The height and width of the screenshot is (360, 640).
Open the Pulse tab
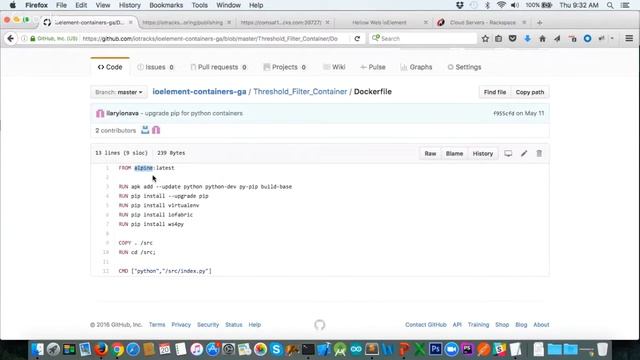(x=373, y=67)
